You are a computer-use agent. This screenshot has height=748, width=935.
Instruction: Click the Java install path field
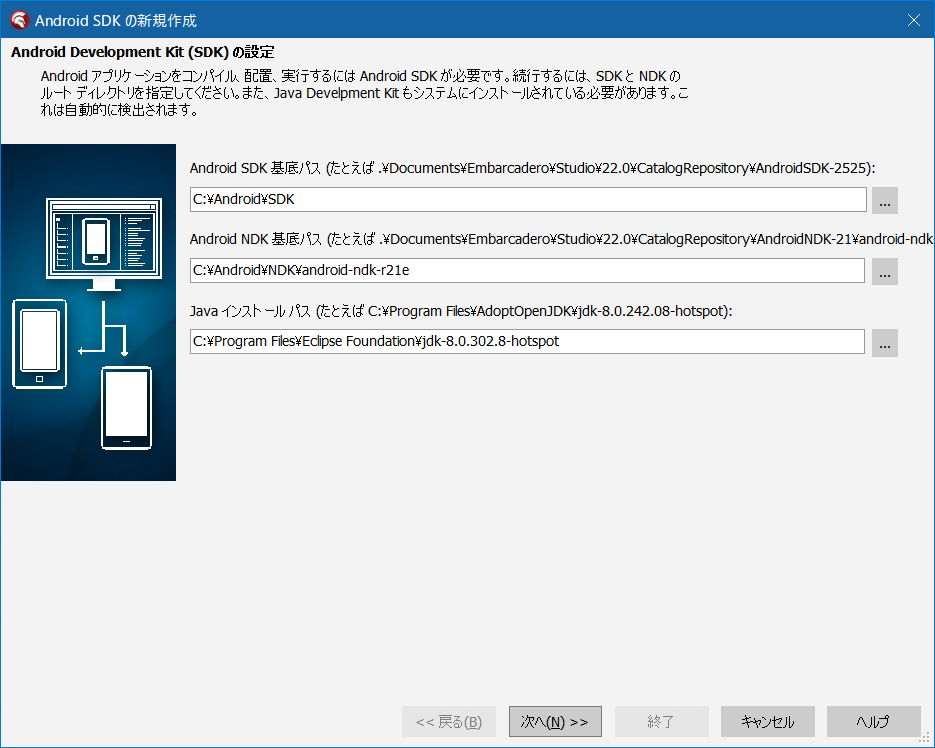point(527,341)
